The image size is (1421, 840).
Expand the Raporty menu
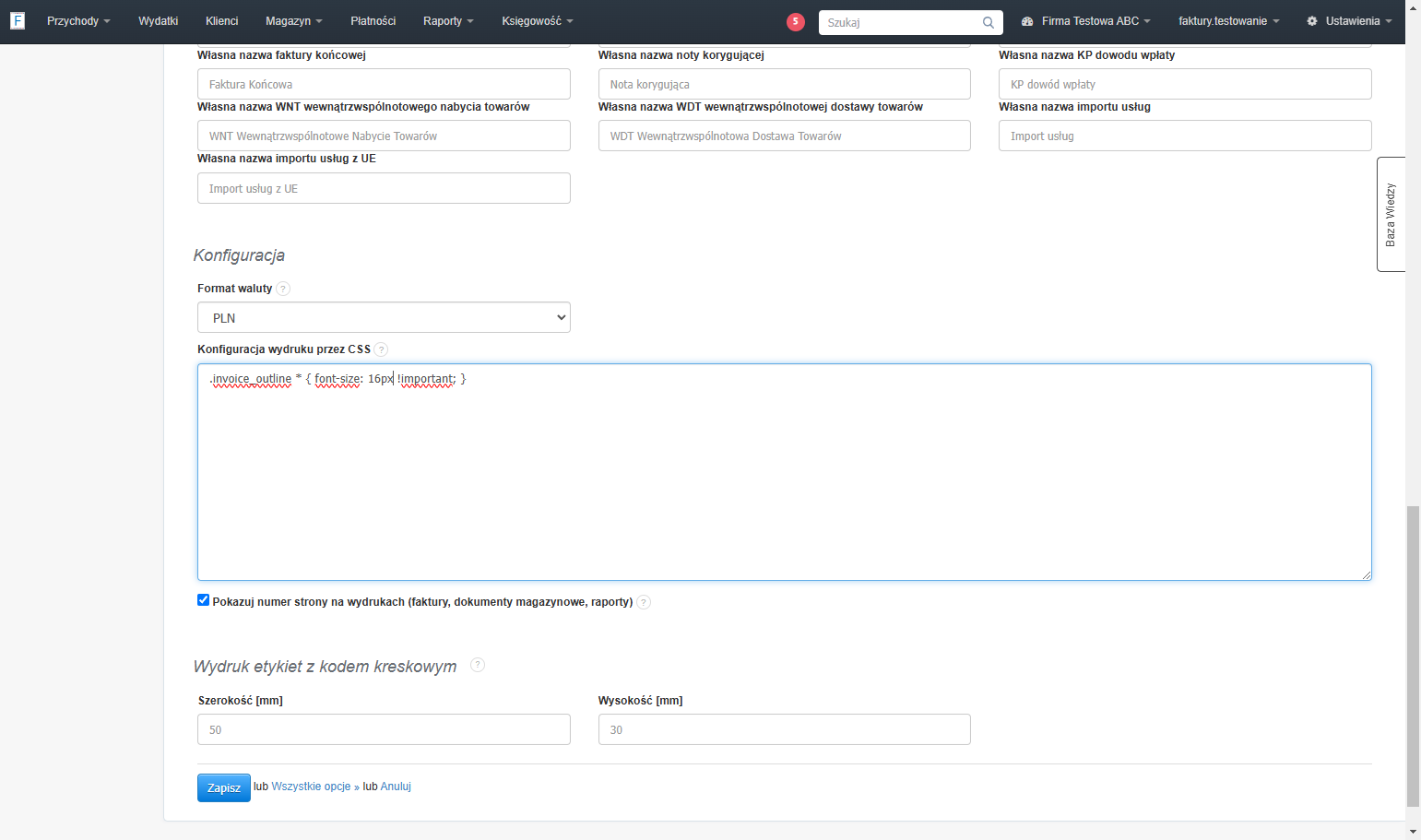(448, 21)
